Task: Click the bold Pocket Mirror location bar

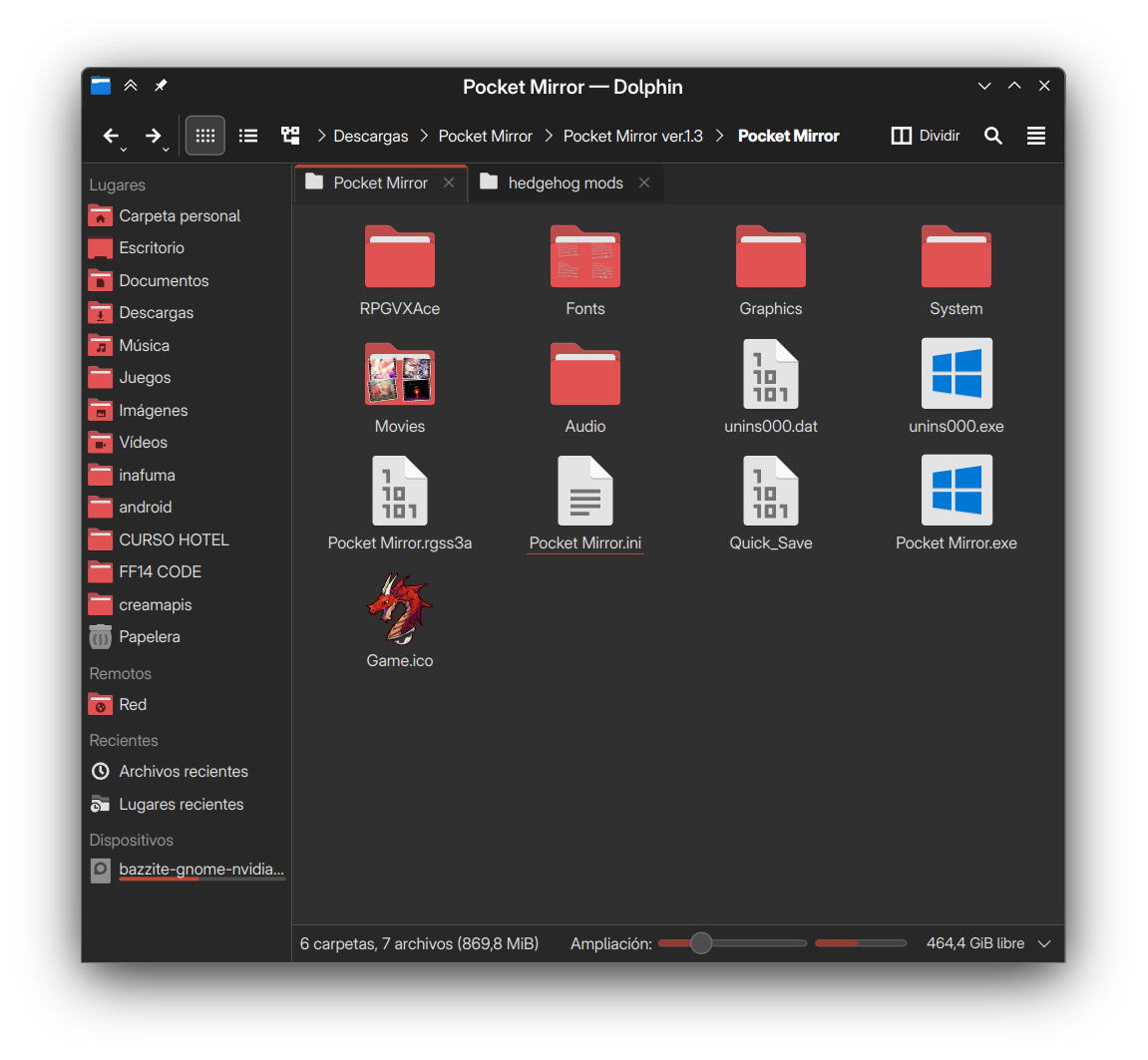Action: [x=789, y=137]
